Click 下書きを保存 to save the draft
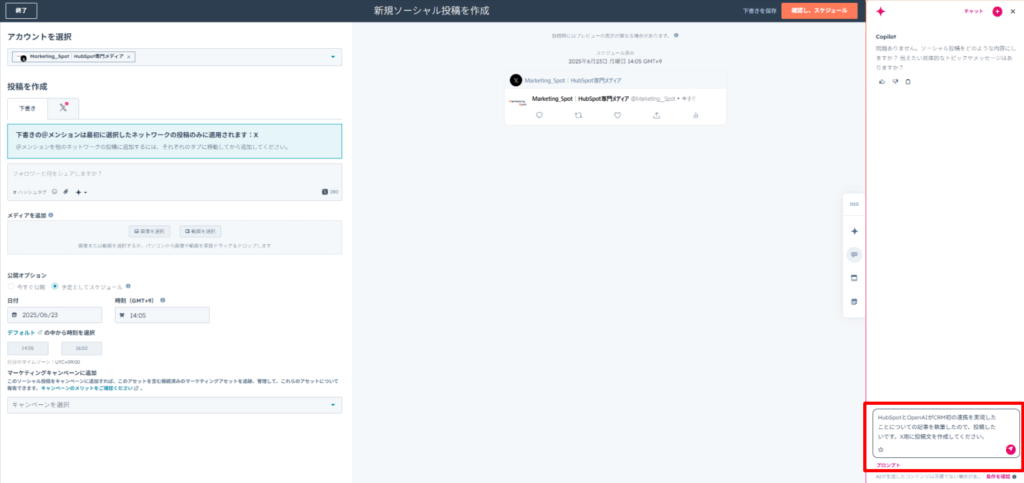Screen dimensions: 1024x483 (x=760, y=10)
